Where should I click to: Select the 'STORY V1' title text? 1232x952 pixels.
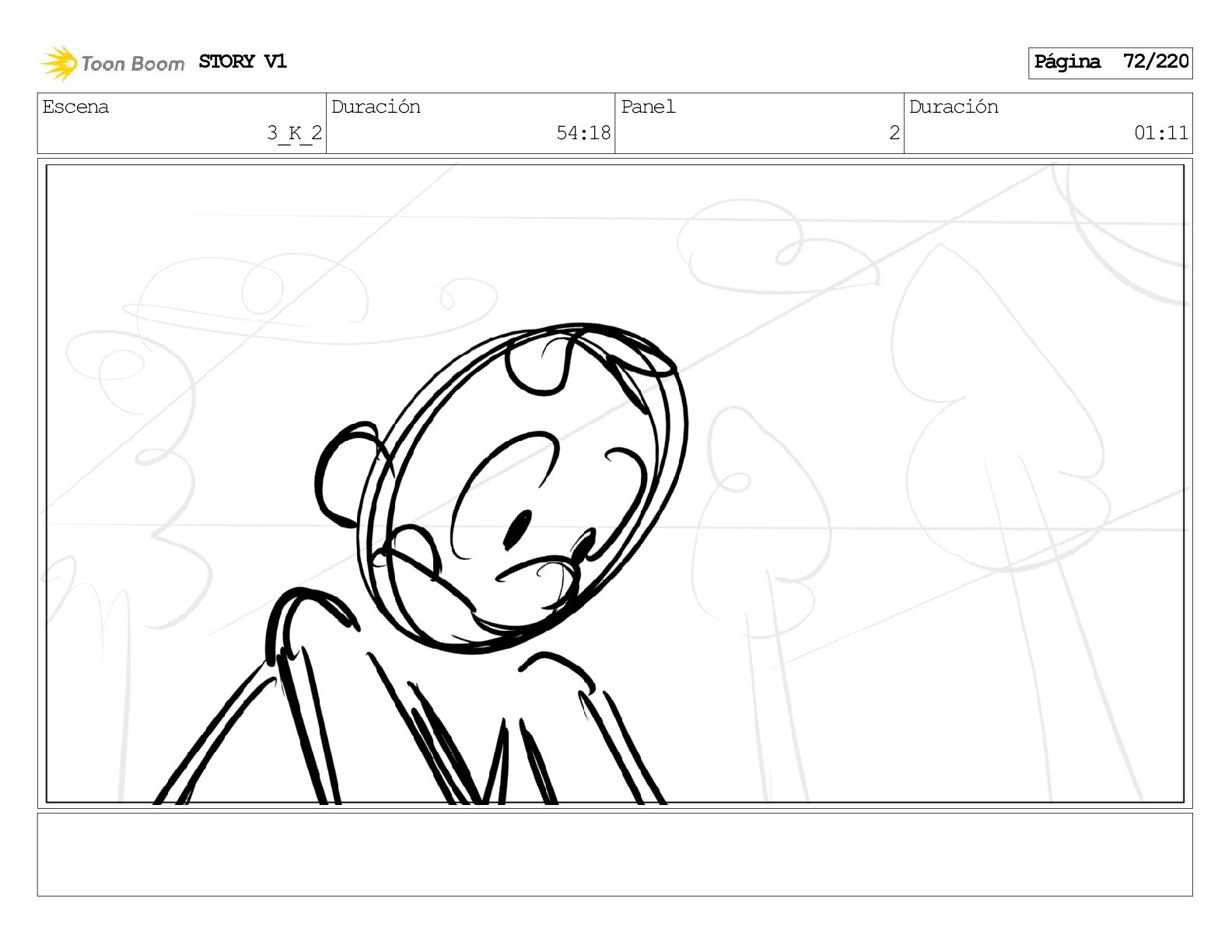pyautogui.click(x=243, y=61)
